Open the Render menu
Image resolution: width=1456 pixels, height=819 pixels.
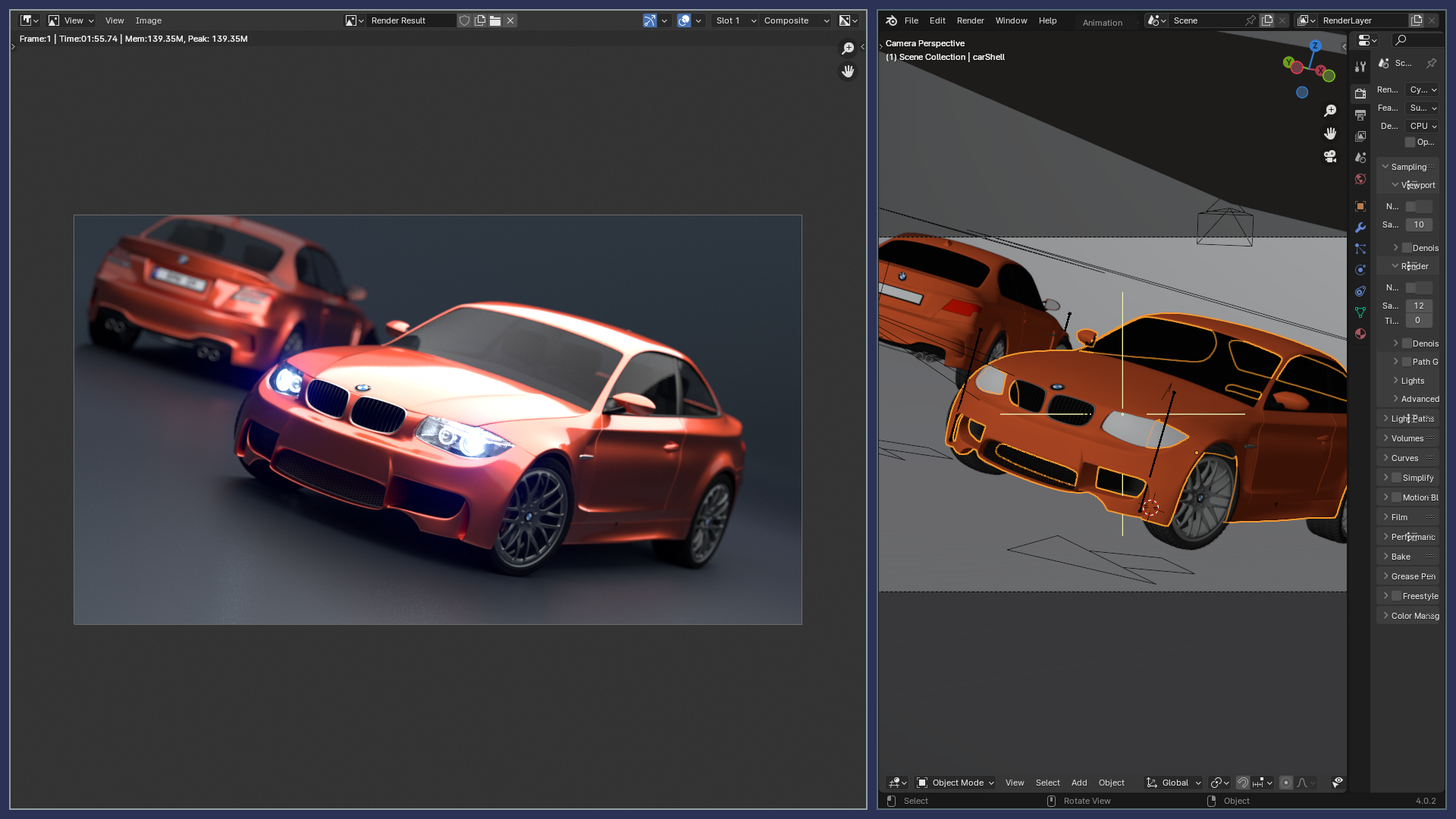[x=971, y=20]
